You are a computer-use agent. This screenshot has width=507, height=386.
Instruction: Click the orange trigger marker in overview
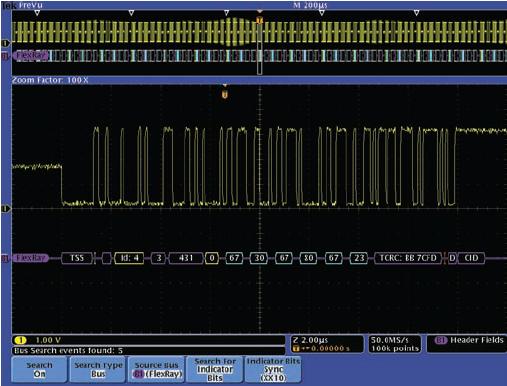click(x=260, y=20)
